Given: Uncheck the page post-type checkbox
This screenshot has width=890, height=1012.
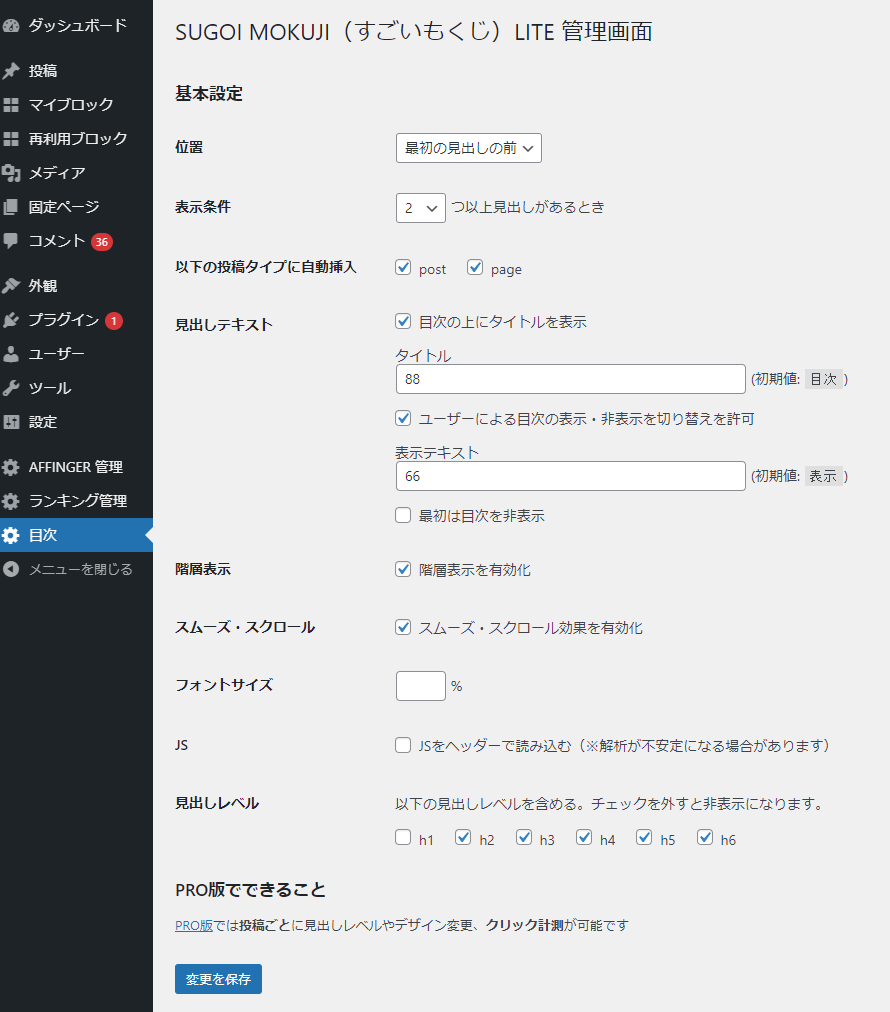Looking at the screenshot, I should (x=475, y=267).
